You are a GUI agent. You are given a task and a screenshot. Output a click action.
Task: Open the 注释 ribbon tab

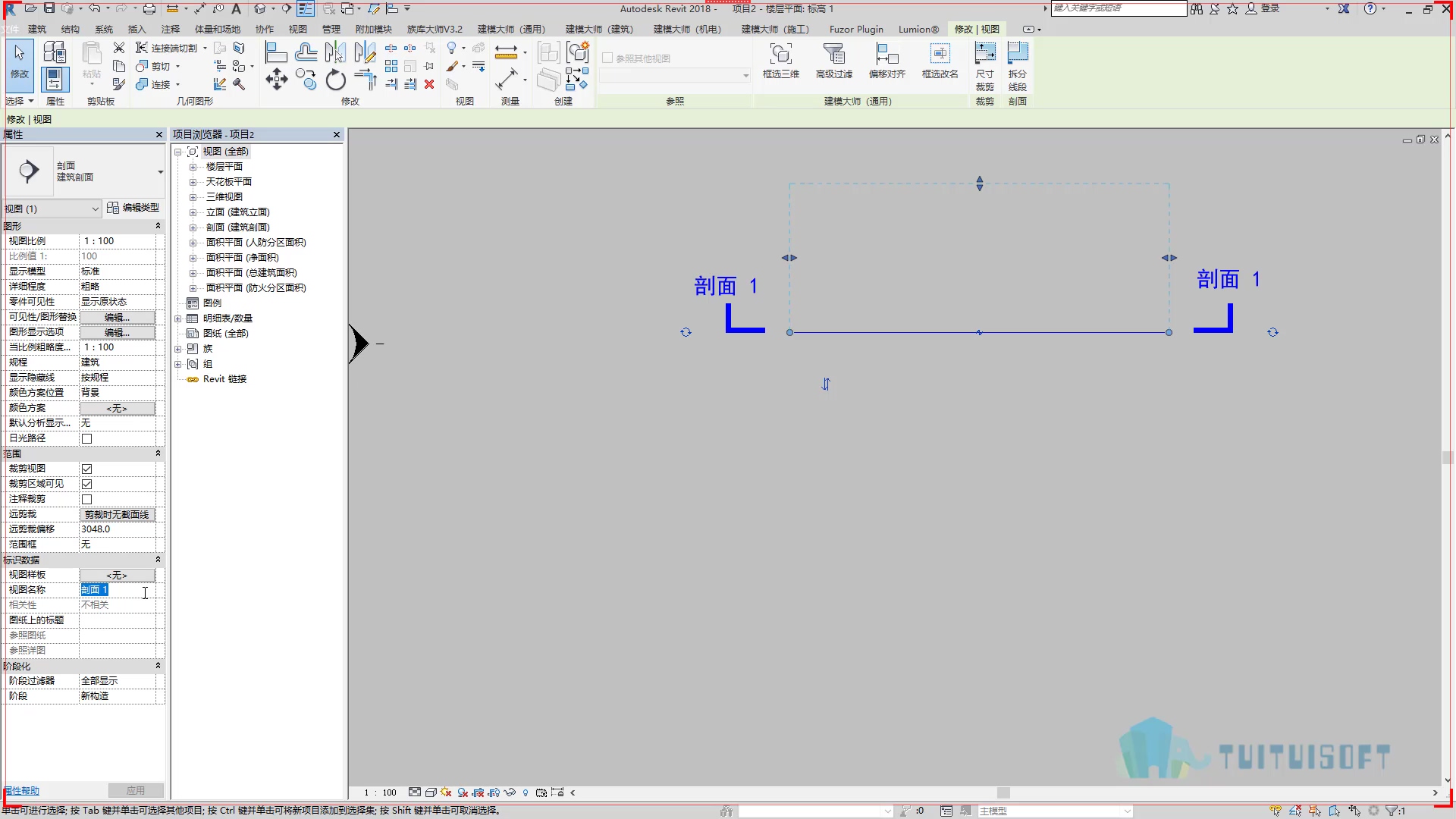tap(170, 29)
